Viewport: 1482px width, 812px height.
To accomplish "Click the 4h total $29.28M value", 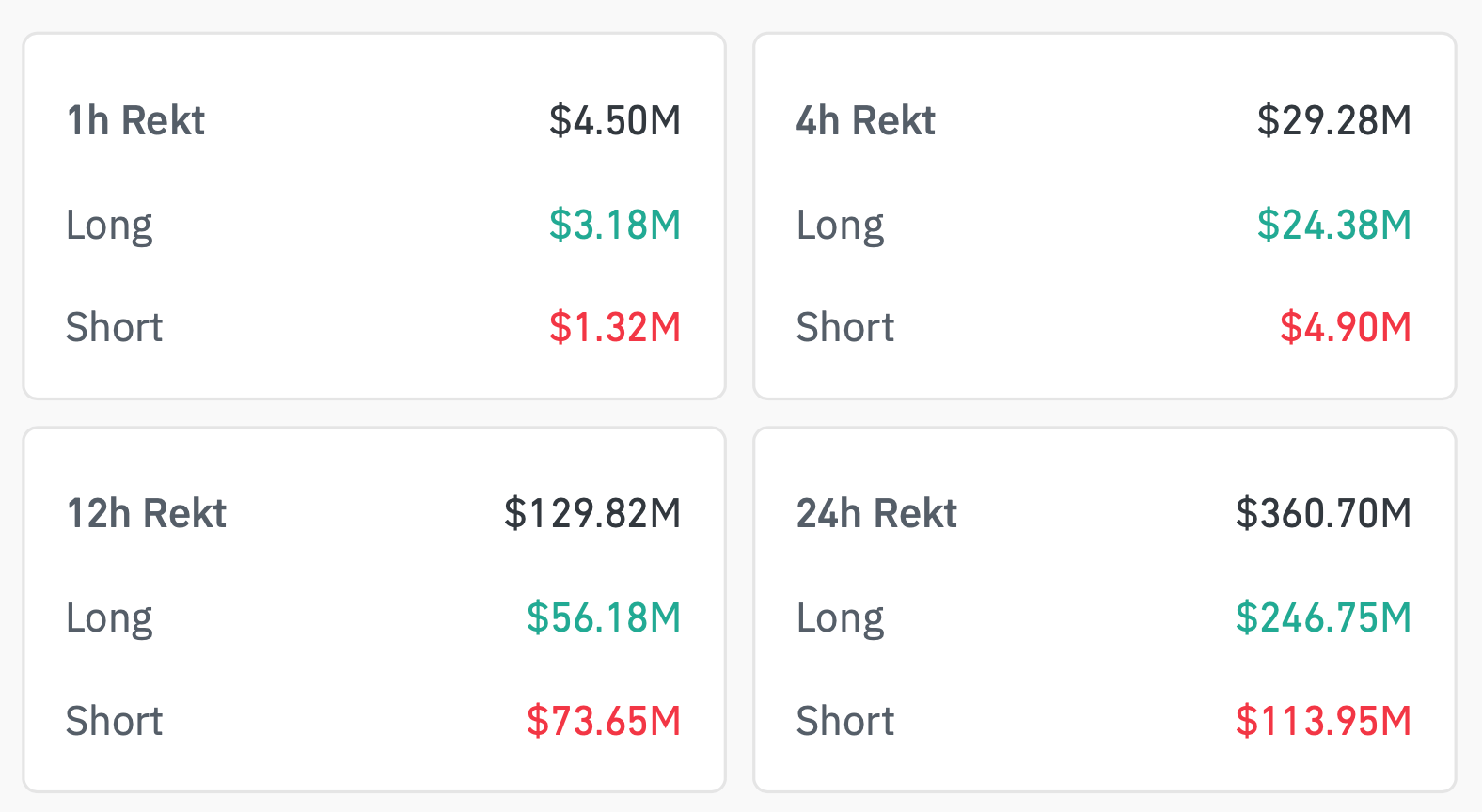I will (x=1334, y=121).
